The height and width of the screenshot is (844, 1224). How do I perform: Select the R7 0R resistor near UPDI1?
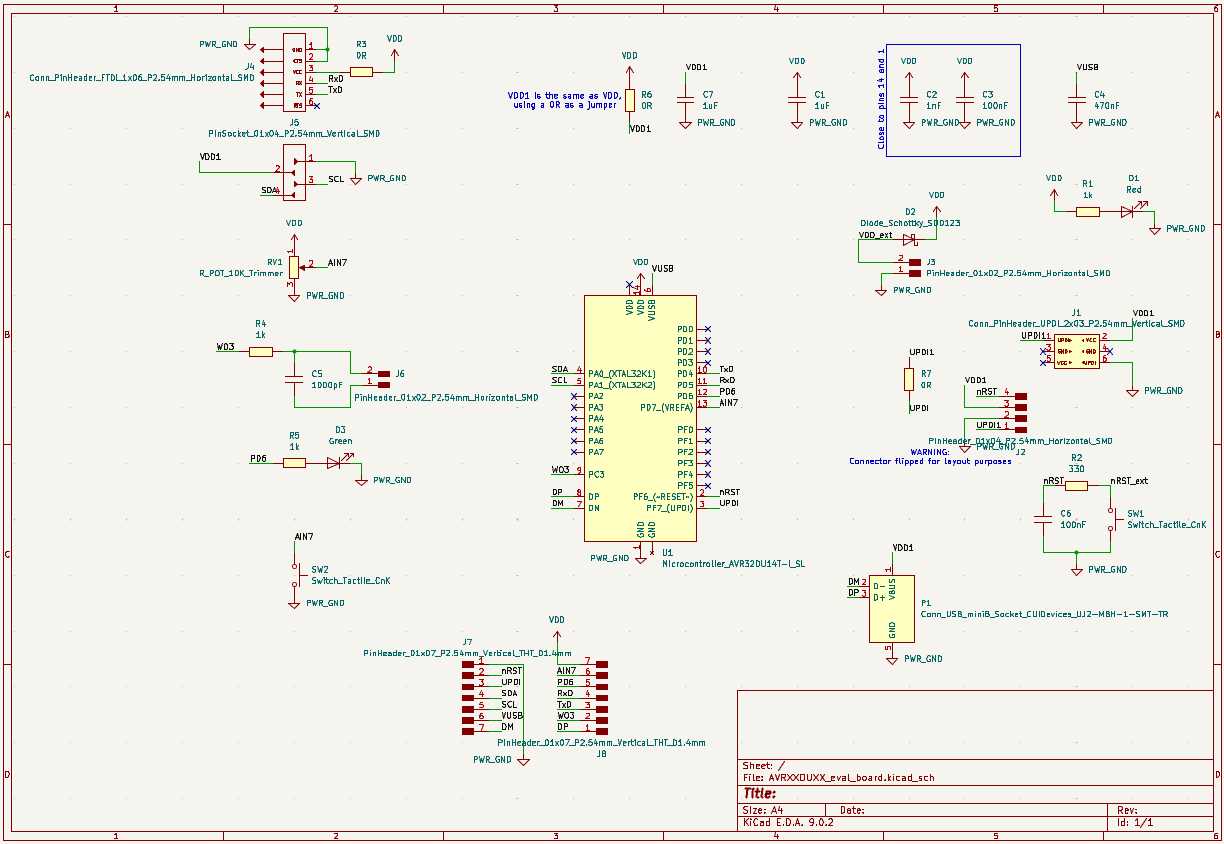pos(909,379)
